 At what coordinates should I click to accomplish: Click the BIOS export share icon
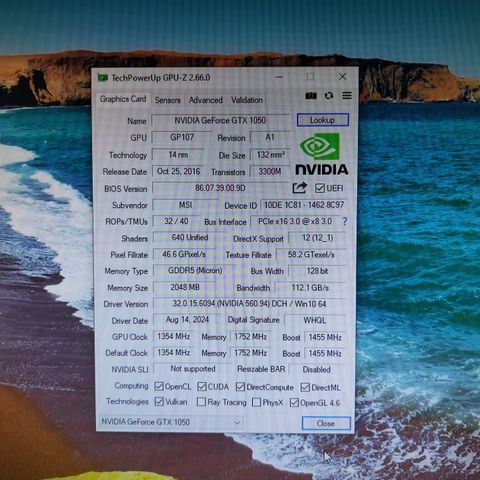(299, 188)
